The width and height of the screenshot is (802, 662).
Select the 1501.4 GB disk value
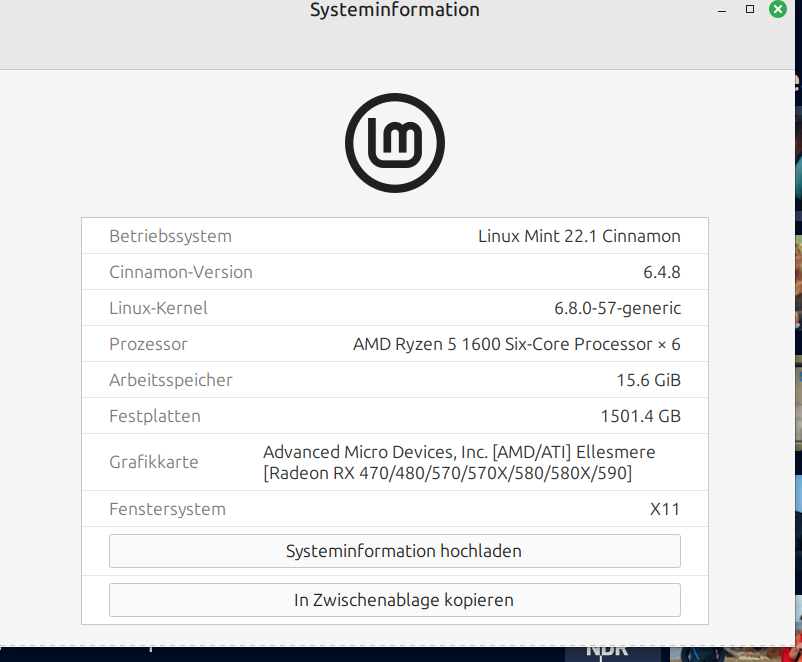(x=640, y=416)
